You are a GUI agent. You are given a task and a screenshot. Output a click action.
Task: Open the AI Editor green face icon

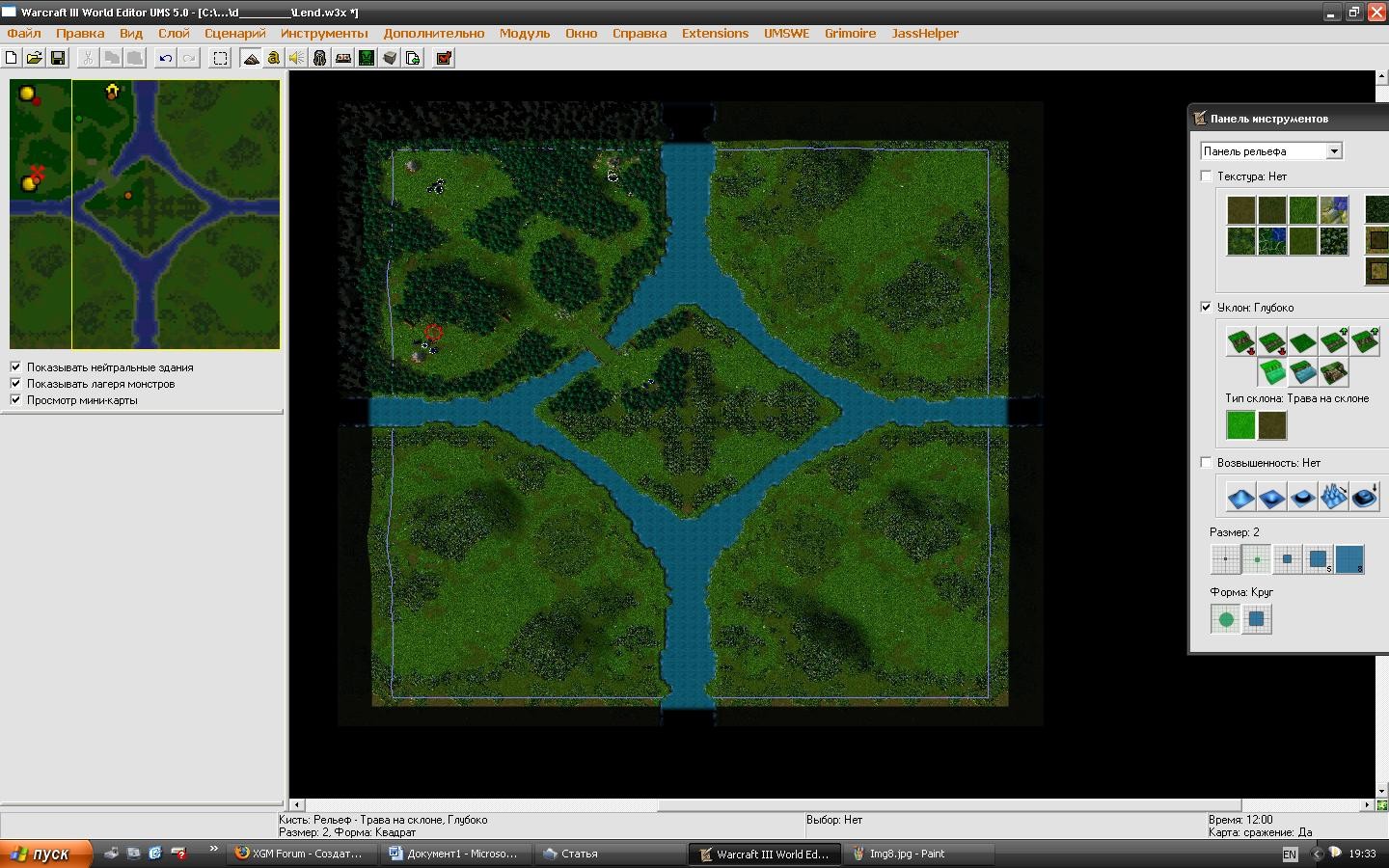(x=367, y=58)
